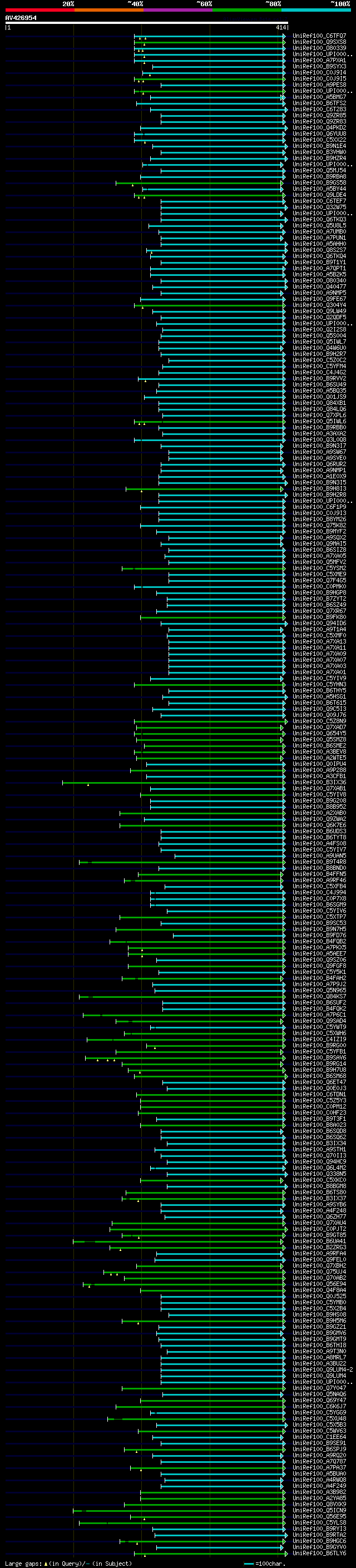Open hit UniRef100_Q6TKQ3

pyautogui.click(x=319, y=219)
